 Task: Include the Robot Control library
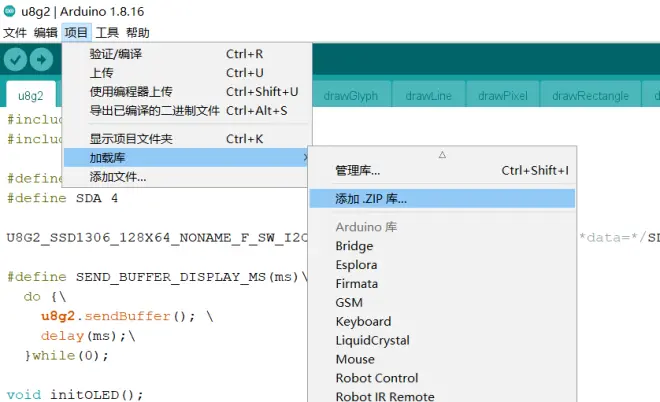(x=442, y=378)
